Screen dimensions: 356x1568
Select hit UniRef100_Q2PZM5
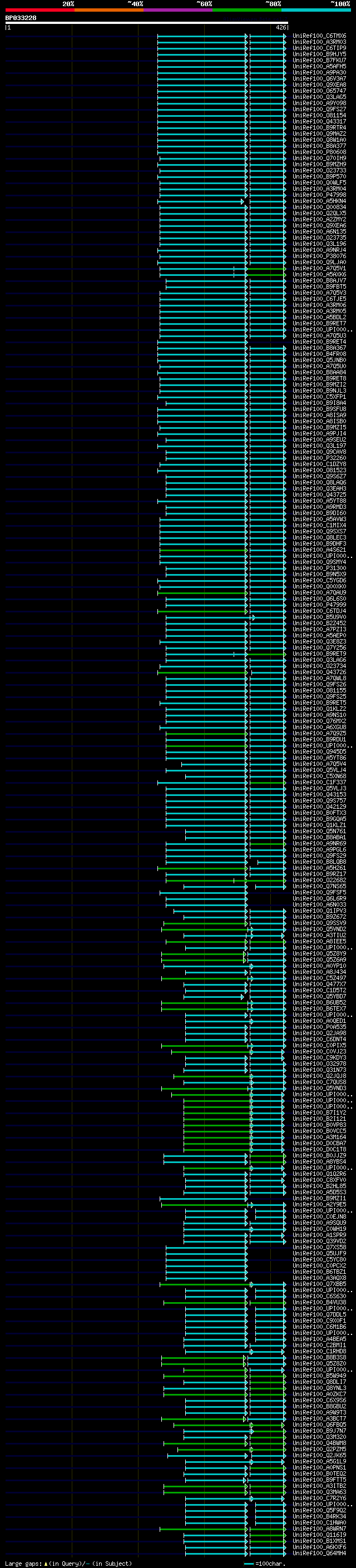[x=319, y=1450]
